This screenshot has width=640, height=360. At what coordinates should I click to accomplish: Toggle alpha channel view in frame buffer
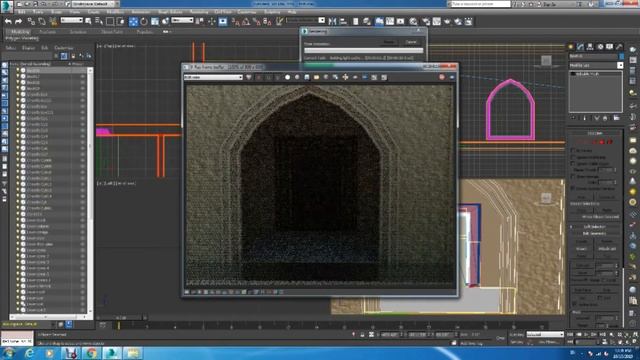point(287,77)
